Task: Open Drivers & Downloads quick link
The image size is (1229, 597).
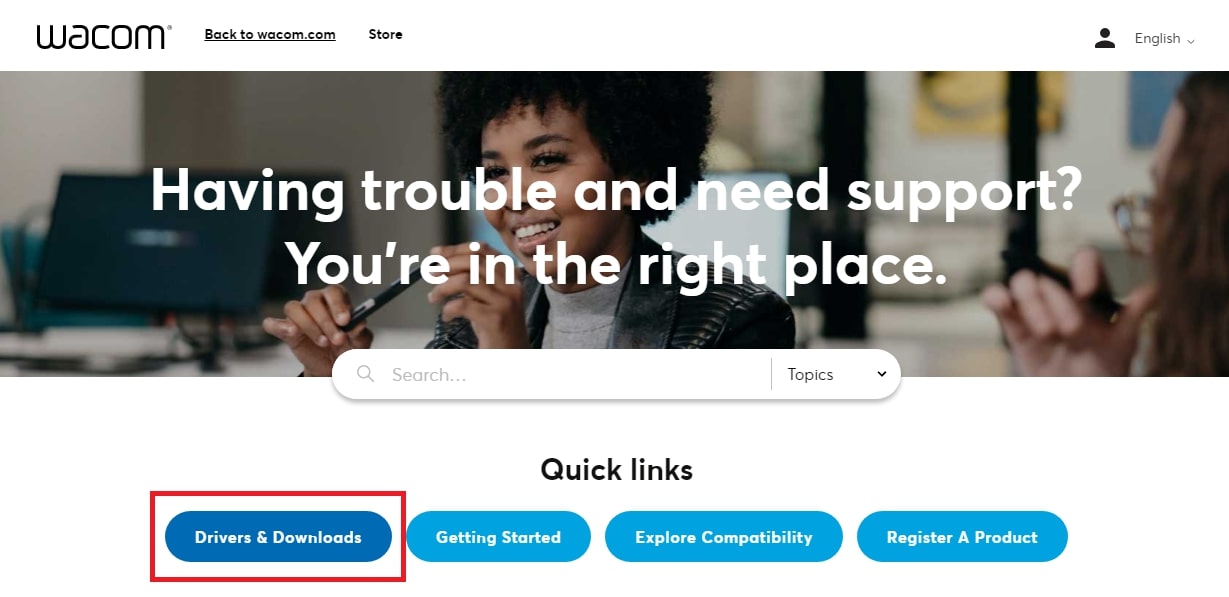Action: 278,537
